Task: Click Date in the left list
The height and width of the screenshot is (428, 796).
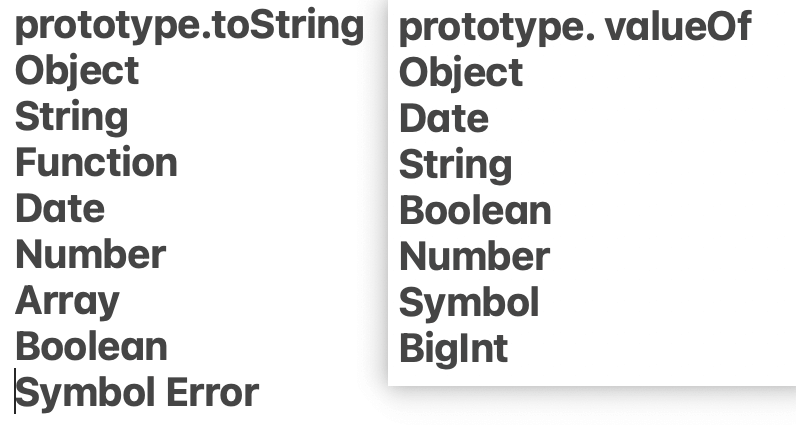Action: tap(60, 209)
